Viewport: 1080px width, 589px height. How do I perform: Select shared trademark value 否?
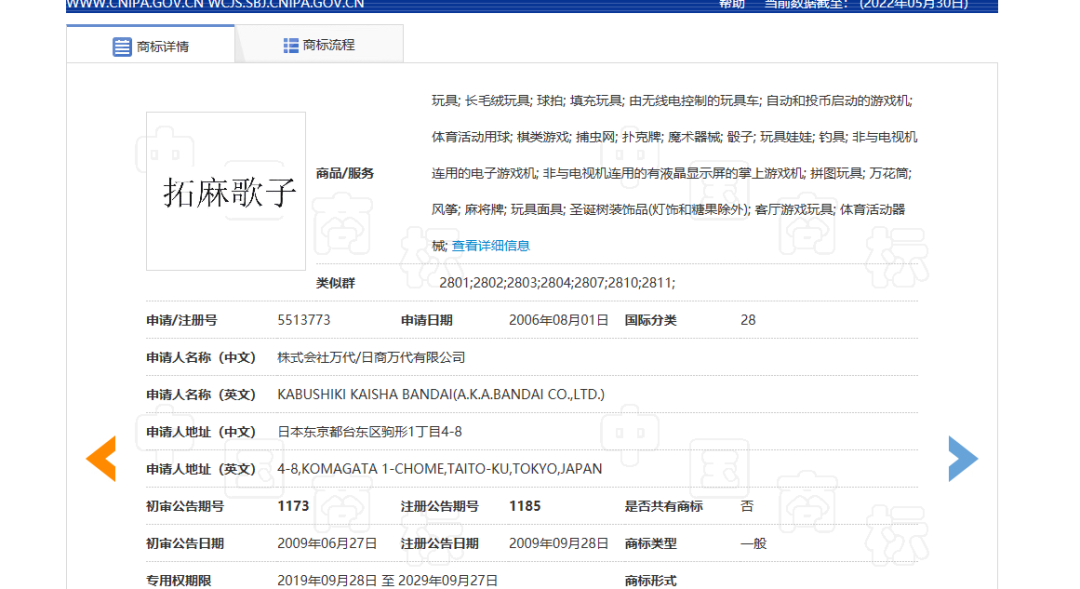(x=747, y=506)
